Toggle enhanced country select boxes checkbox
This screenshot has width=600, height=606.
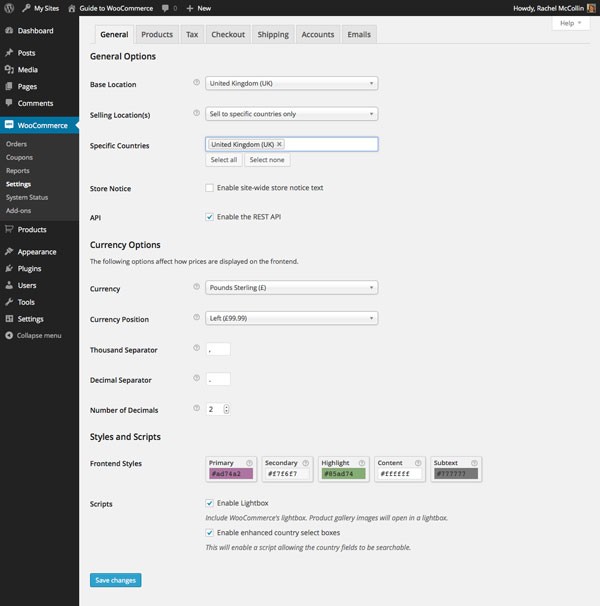[210, 533]
